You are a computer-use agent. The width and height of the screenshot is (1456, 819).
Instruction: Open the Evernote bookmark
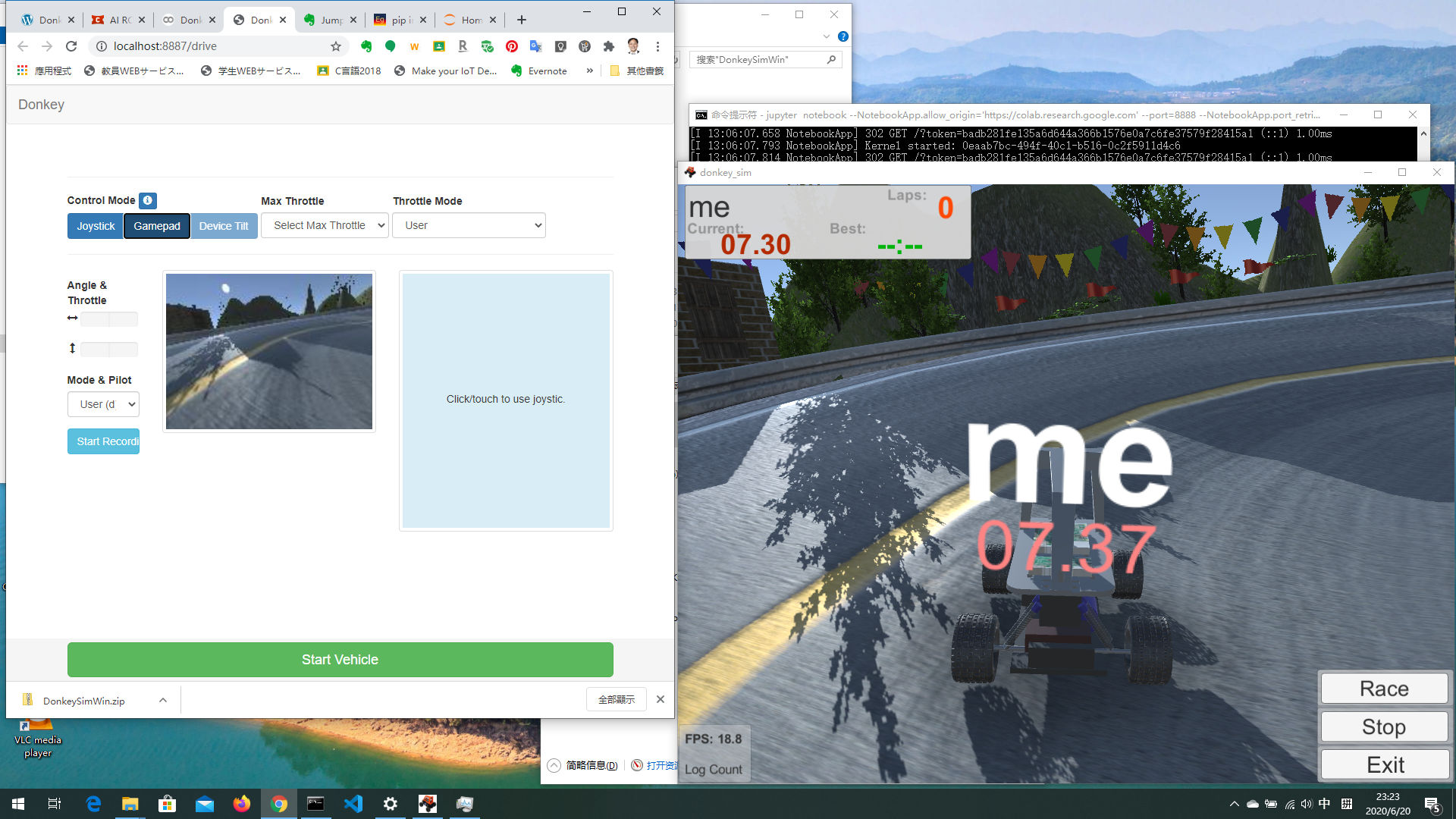coord(539,71)
